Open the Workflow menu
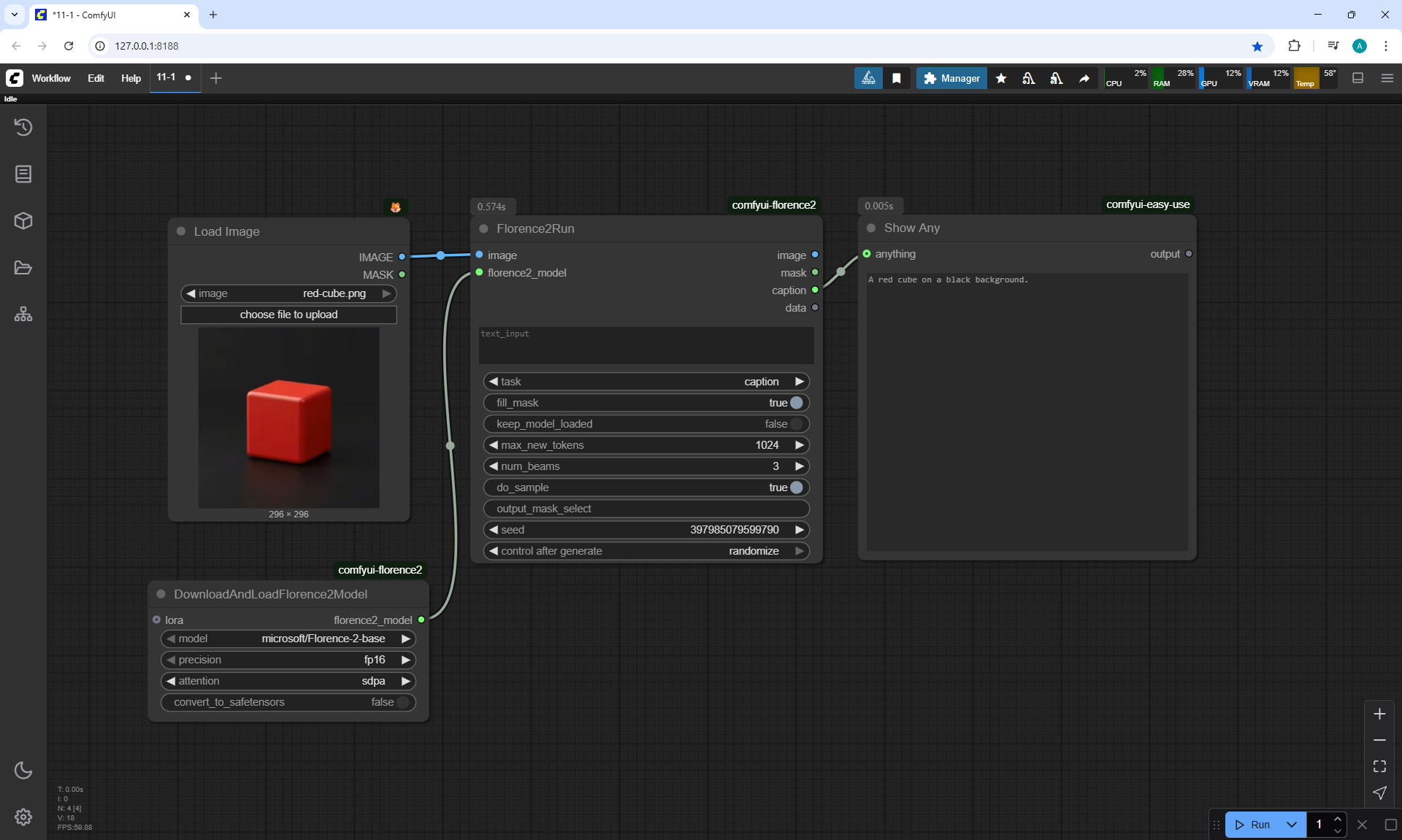 (51, 78)
